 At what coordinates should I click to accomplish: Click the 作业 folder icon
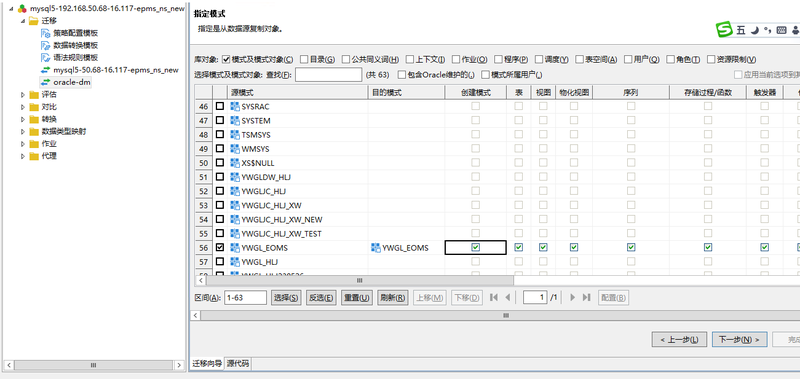[x=34, y=144]
